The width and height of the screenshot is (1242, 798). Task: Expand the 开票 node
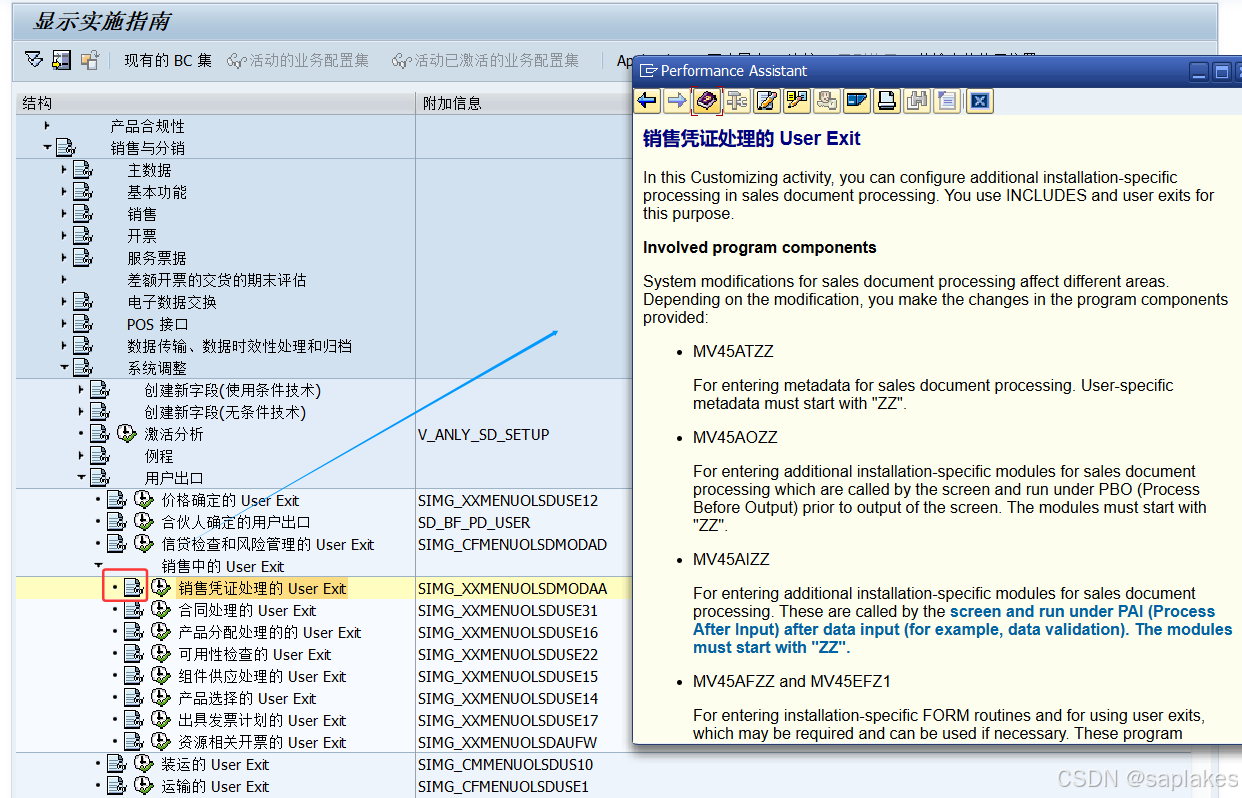(64, 236)
